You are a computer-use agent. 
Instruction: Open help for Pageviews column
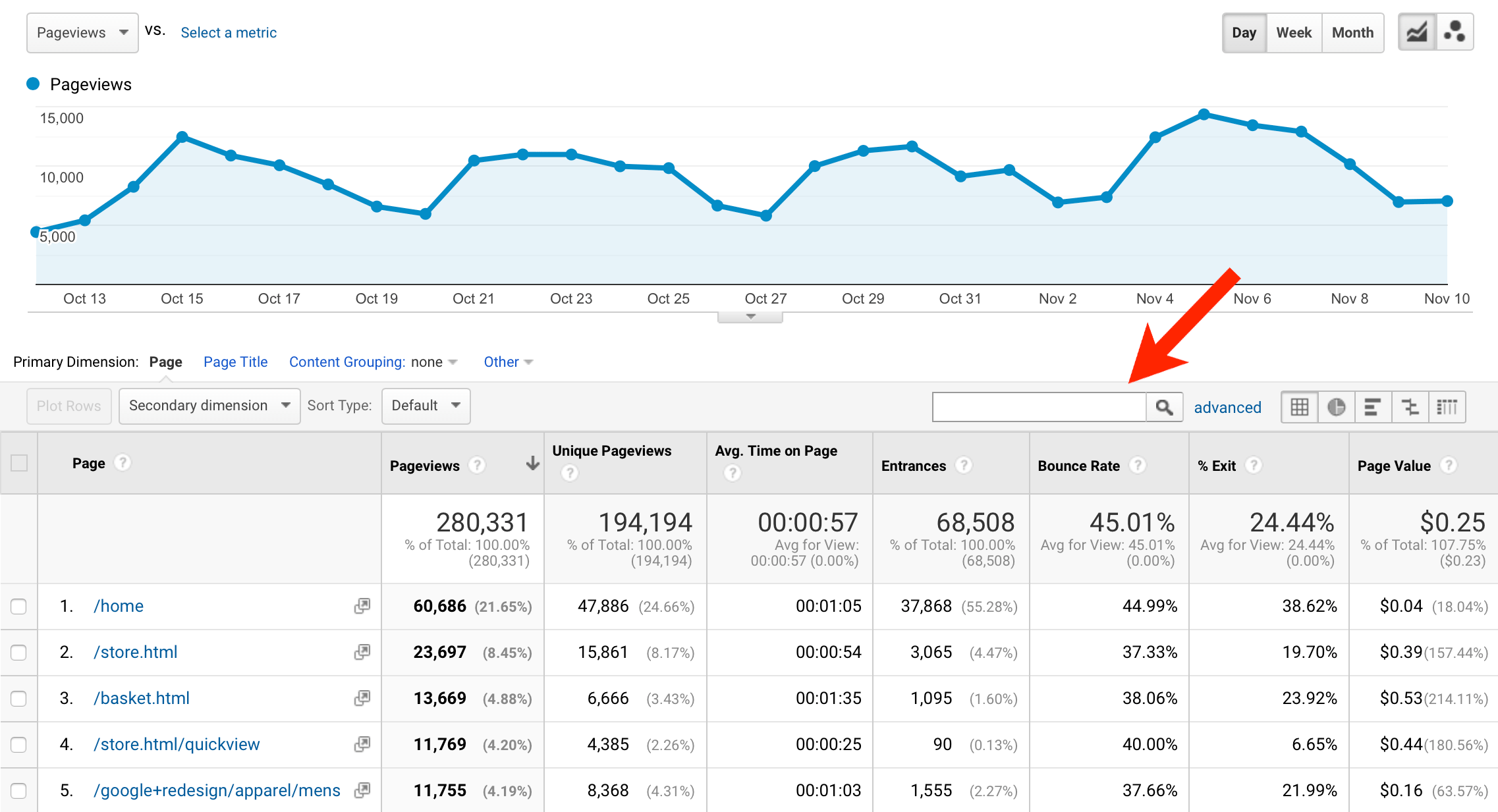pos(477,466)
